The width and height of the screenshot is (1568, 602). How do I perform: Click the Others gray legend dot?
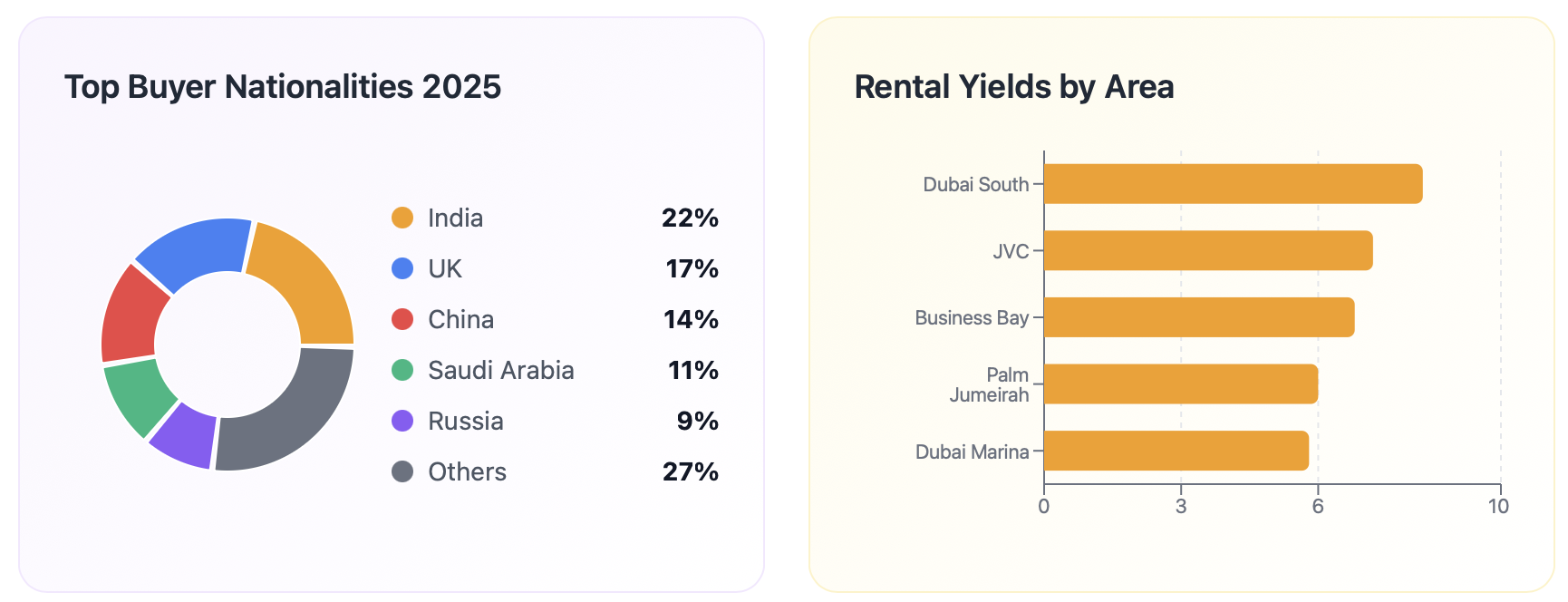tap(402, 471)
